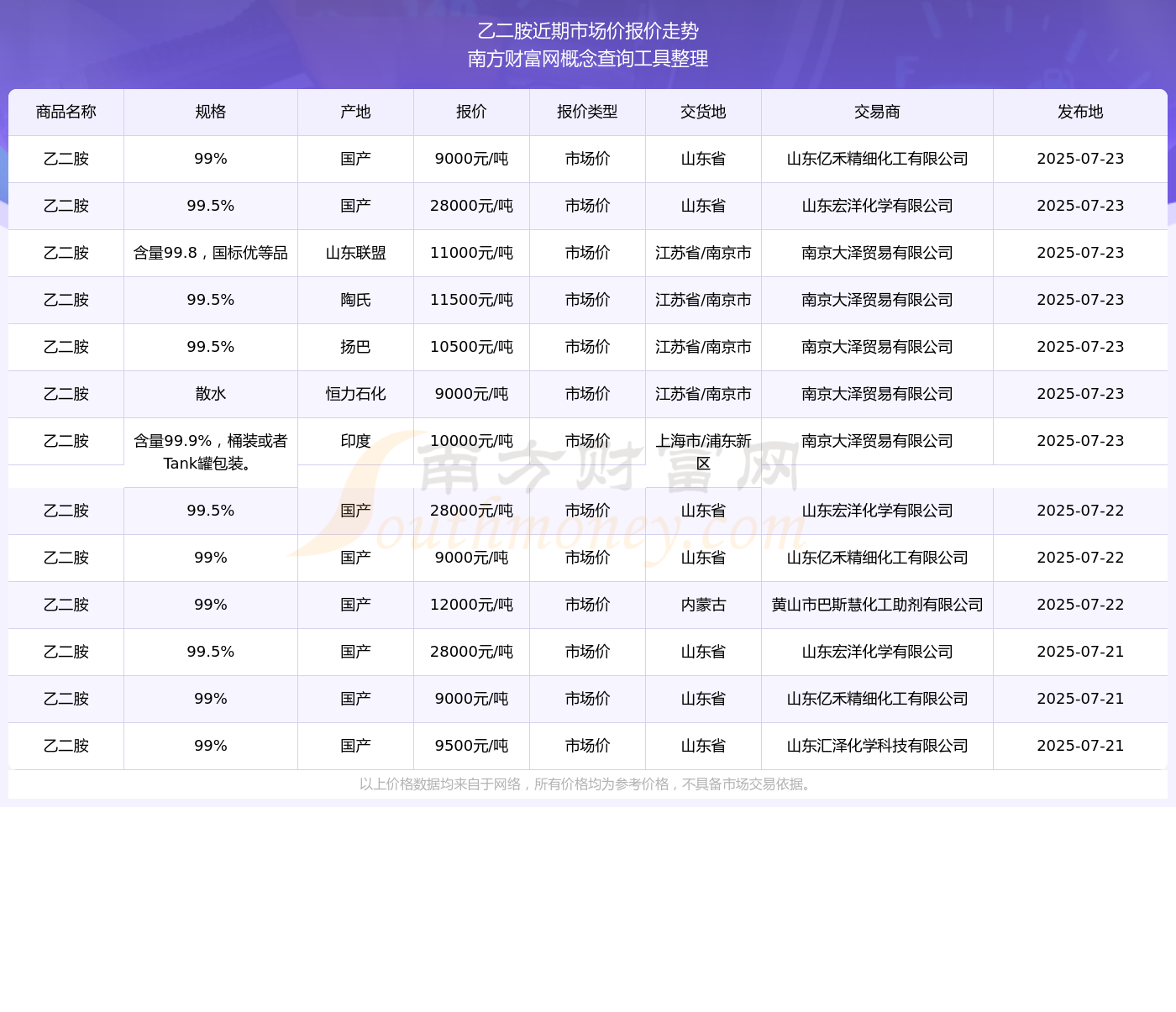The image size is (1176, 1012).
Task: Click 山东亿禾精细化工有限公司 in the 2025-07-22 row
Action: coord(877,558)
